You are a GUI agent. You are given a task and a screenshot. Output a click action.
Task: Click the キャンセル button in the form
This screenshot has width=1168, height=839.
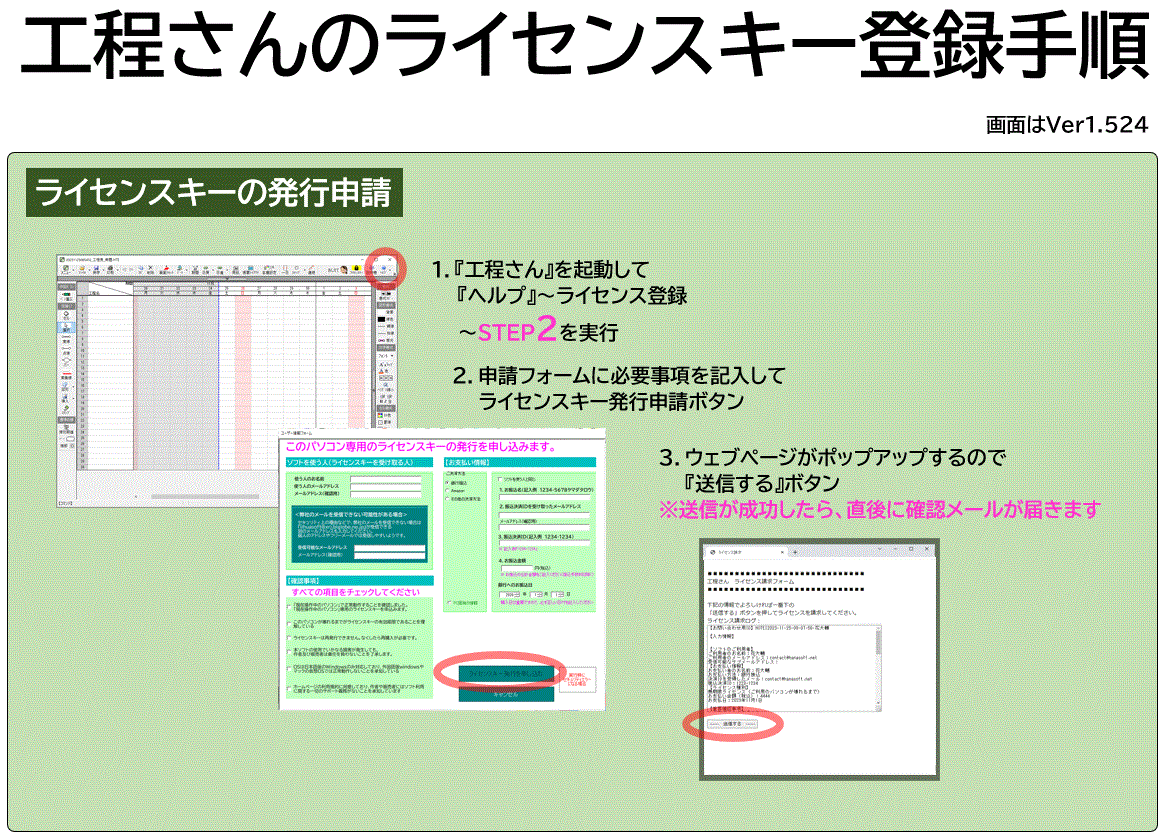506,696
